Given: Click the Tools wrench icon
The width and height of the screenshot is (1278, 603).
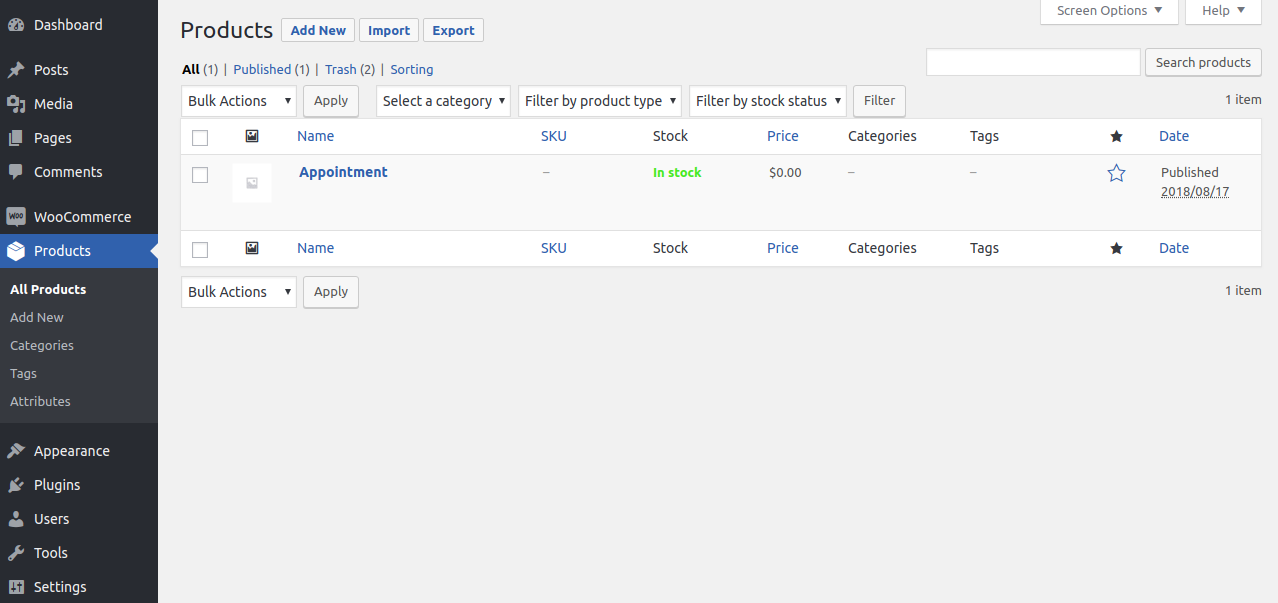Looking at the screenshot, I should point(16,552).
